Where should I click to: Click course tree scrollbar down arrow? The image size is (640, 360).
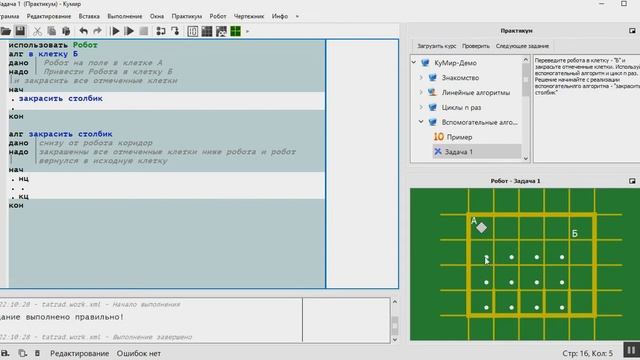pos(526,159)
